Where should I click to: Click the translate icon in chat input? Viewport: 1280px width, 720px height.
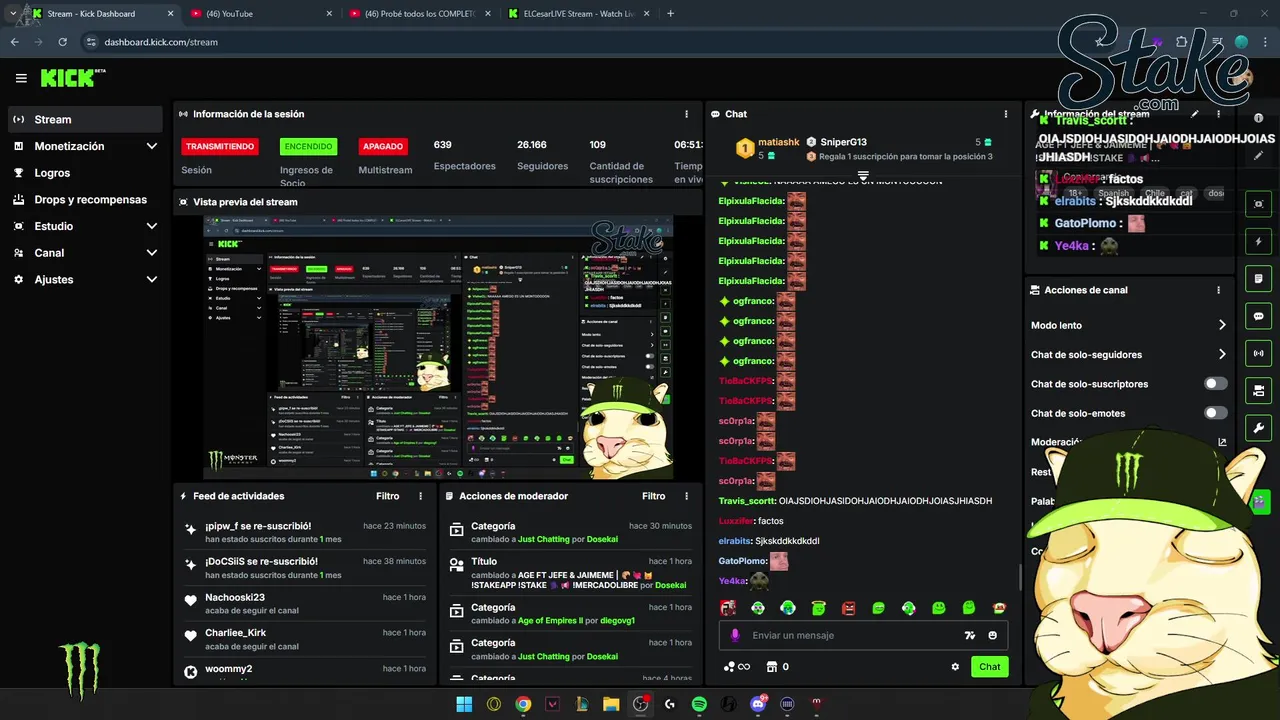click(x=969, y=635)
